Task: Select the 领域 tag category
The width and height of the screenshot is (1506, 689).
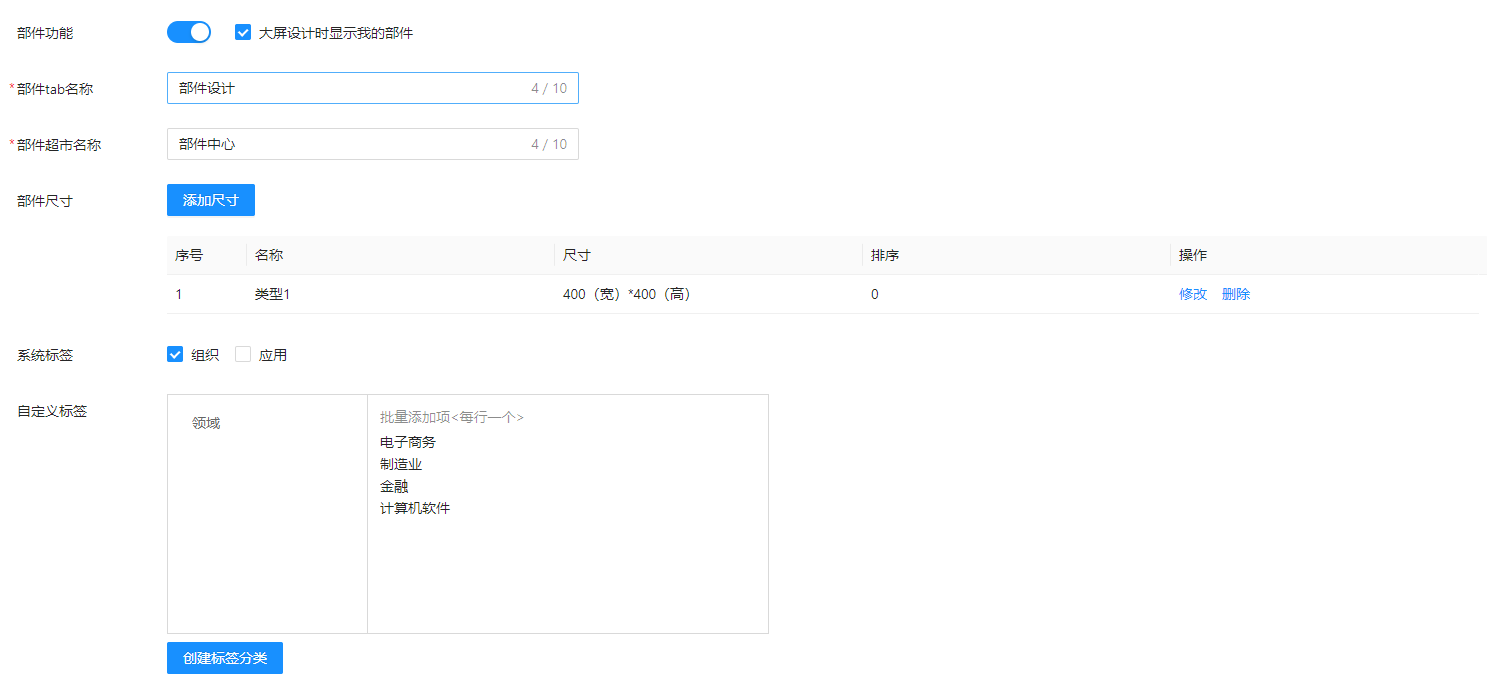Action: (x=206, y=423)
